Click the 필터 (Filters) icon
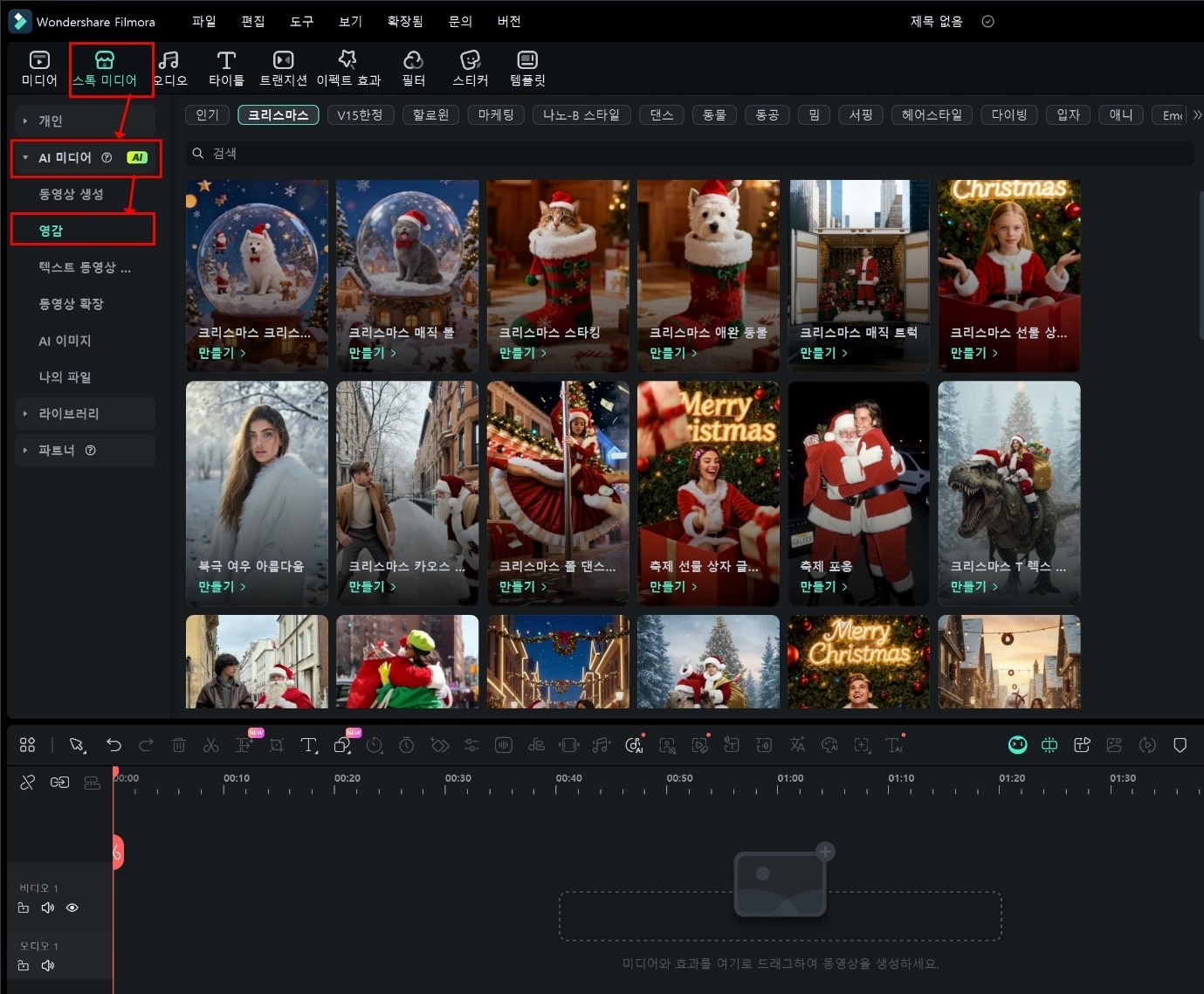1204x994 pixels. [413, 68]
